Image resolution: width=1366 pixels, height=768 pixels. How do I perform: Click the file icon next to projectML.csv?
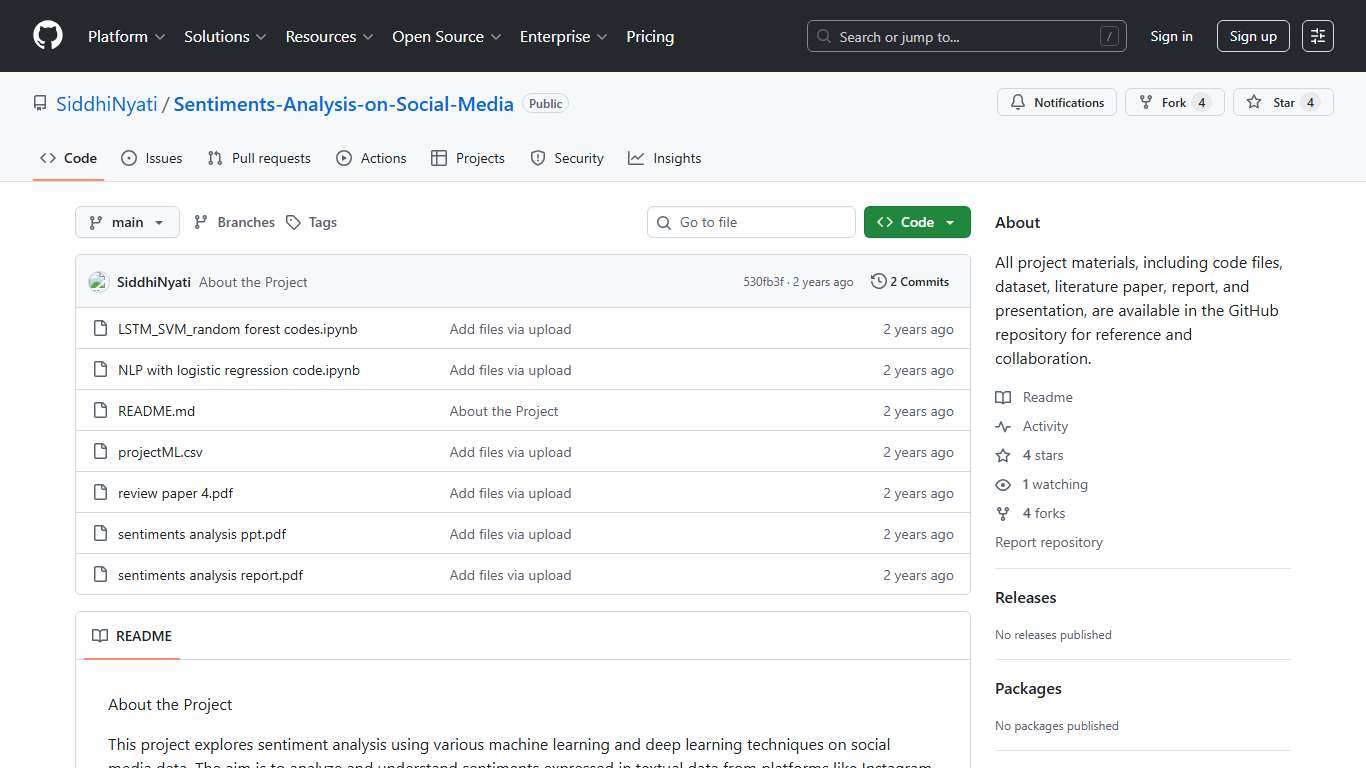pyautogui.click(x=100, y=452)
